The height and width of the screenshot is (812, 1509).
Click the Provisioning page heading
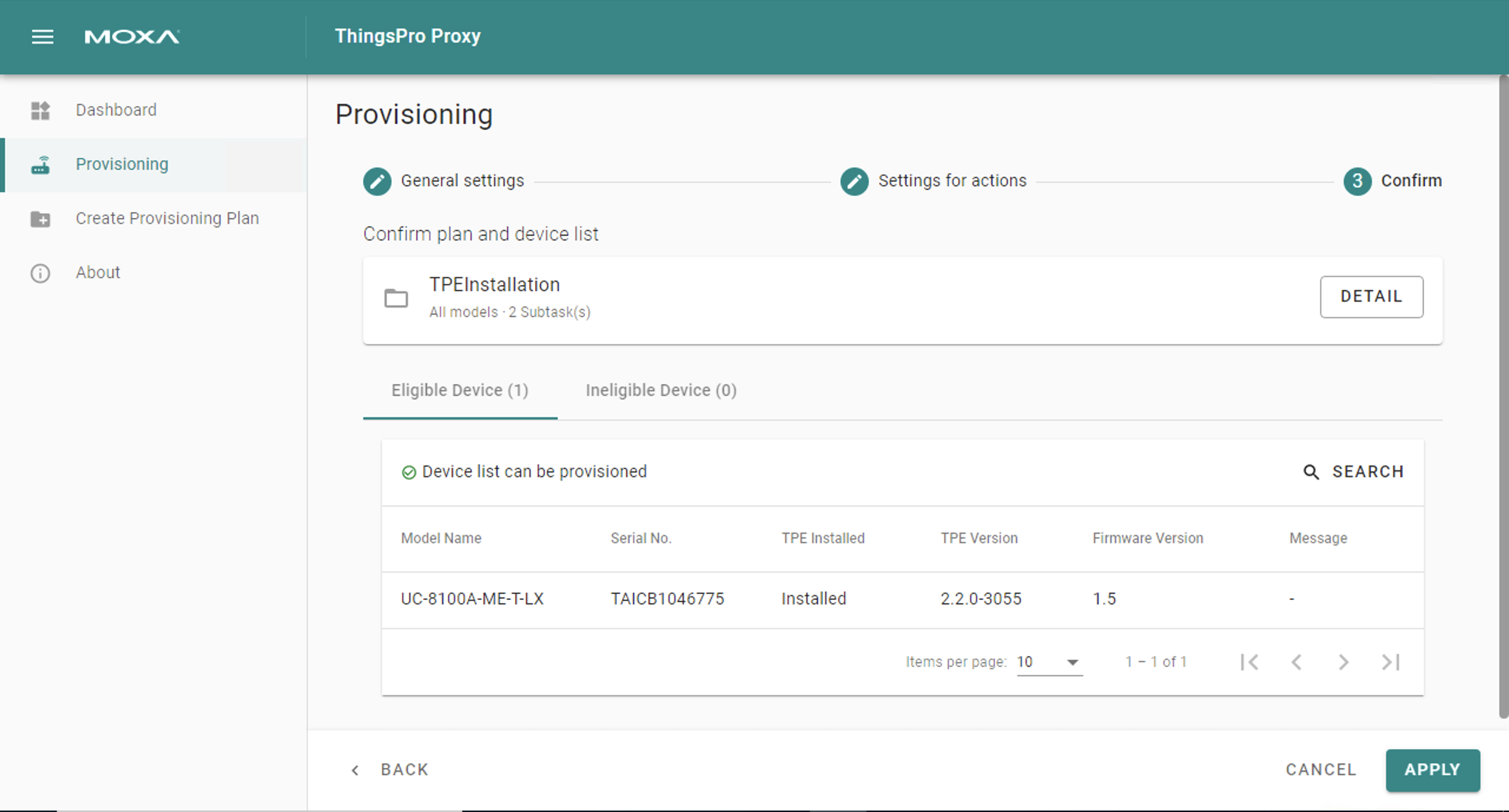pyautogui.click(x=414, y=115)
